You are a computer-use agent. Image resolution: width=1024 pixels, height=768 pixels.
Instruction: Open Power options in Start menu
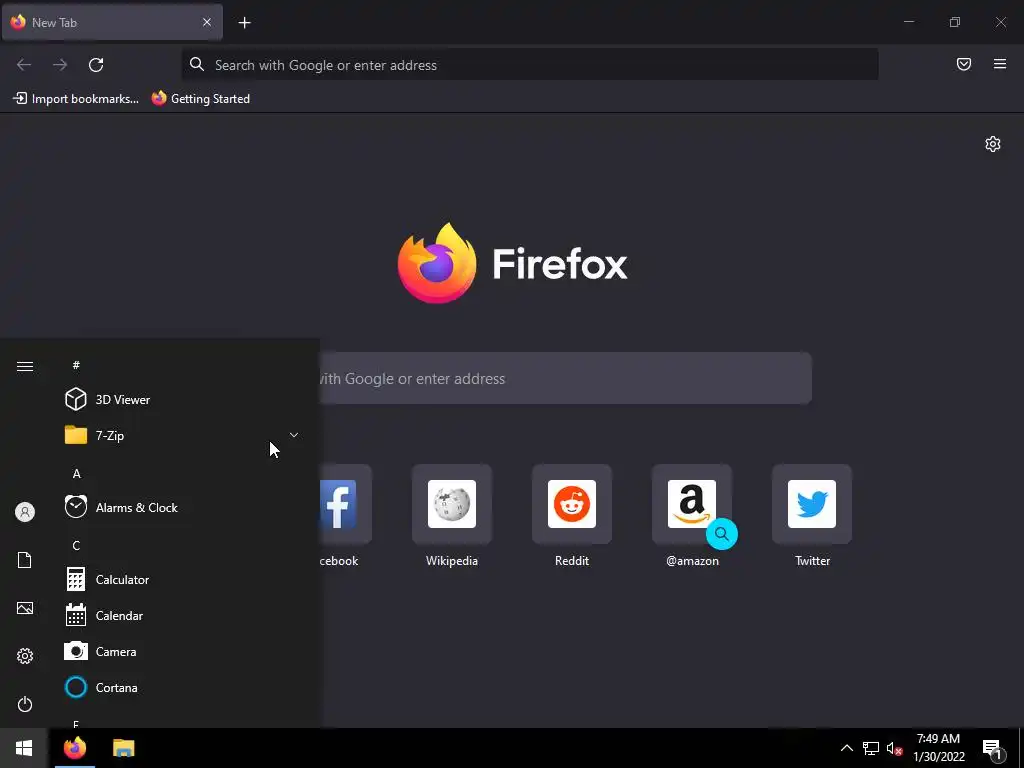pyautogui.click(x=25, y=704)
